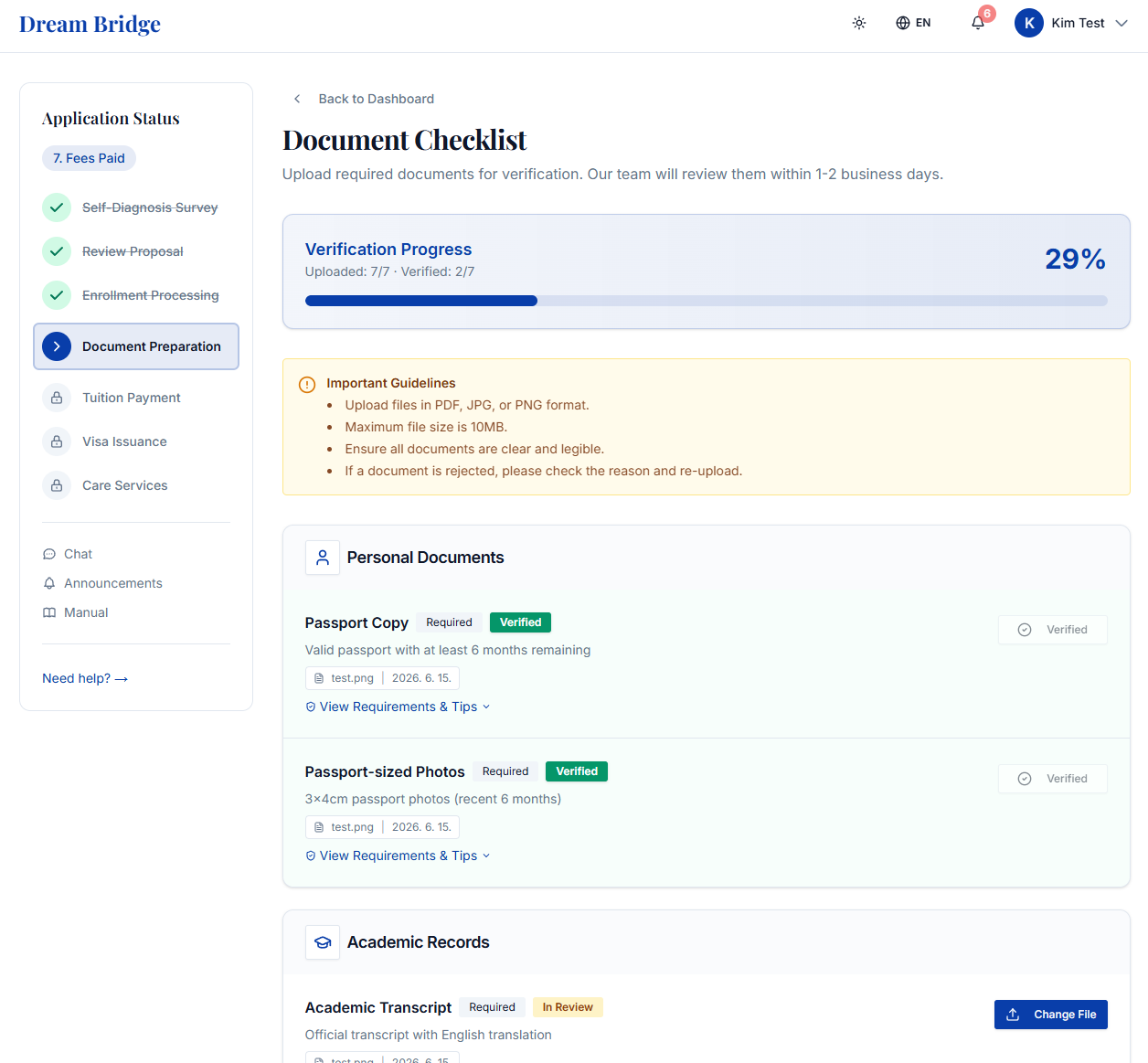
Task: Click the K user avatar circle
Action: coord(1029,23)
